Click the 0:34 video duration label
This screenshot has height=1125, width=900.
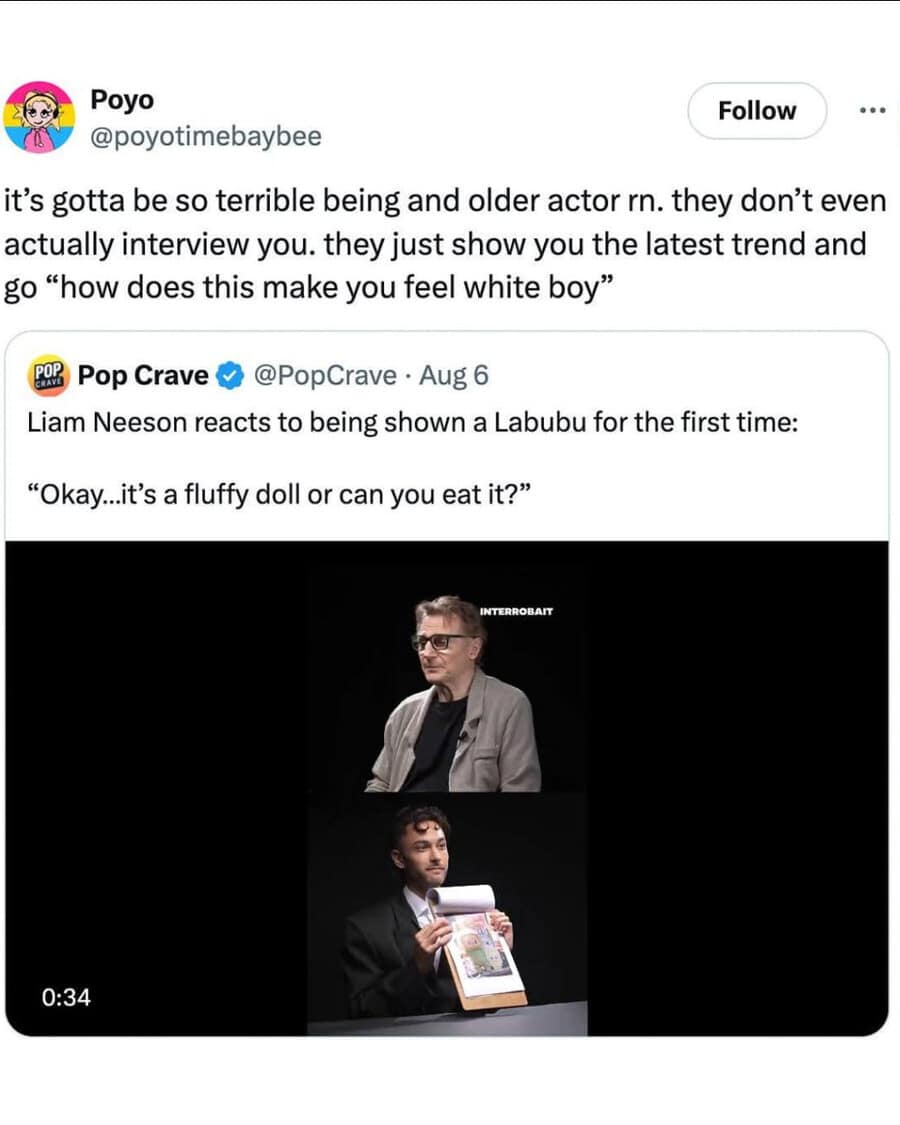(66, 996)
